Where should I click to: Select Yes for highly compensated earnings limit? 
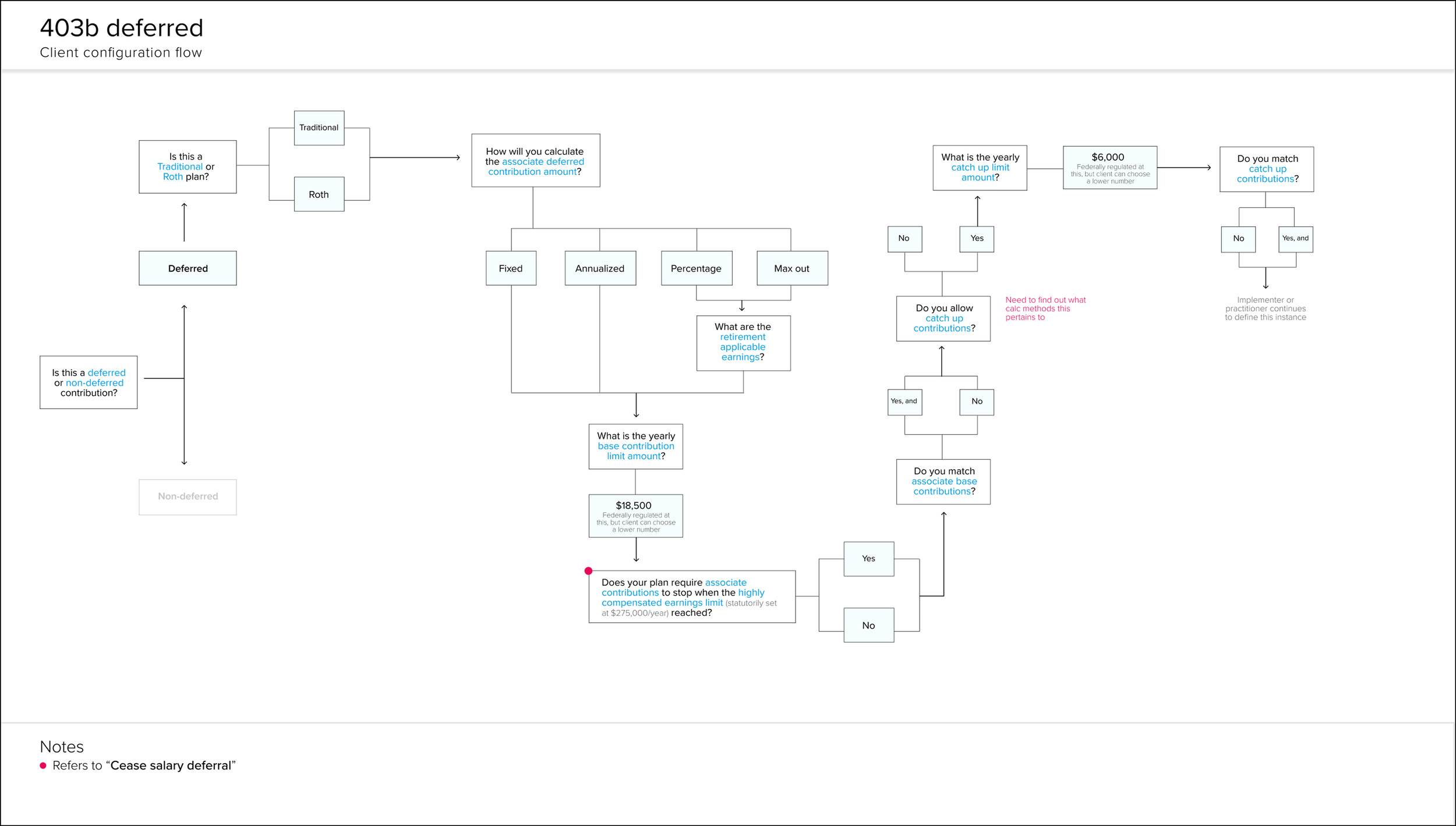(868, 559)
